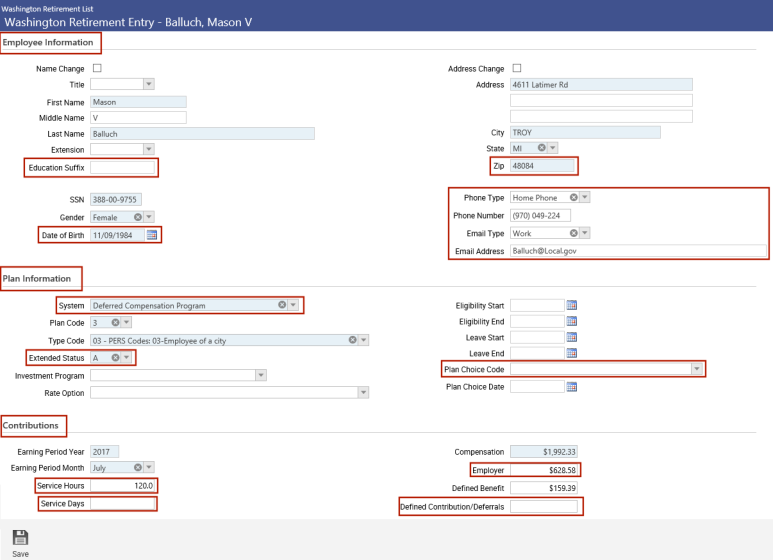Clear the System field value

coord(282,305)
